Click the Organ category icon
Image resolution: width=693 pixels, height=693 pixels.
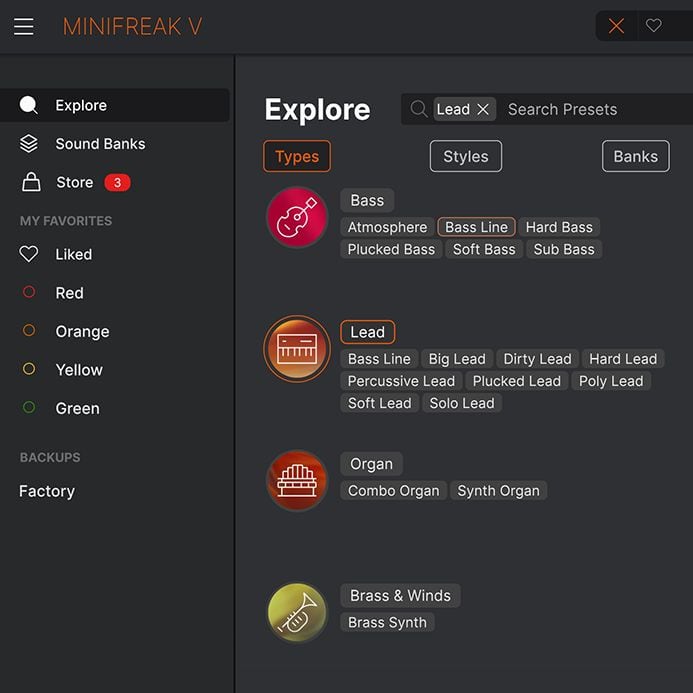(297, 480)
